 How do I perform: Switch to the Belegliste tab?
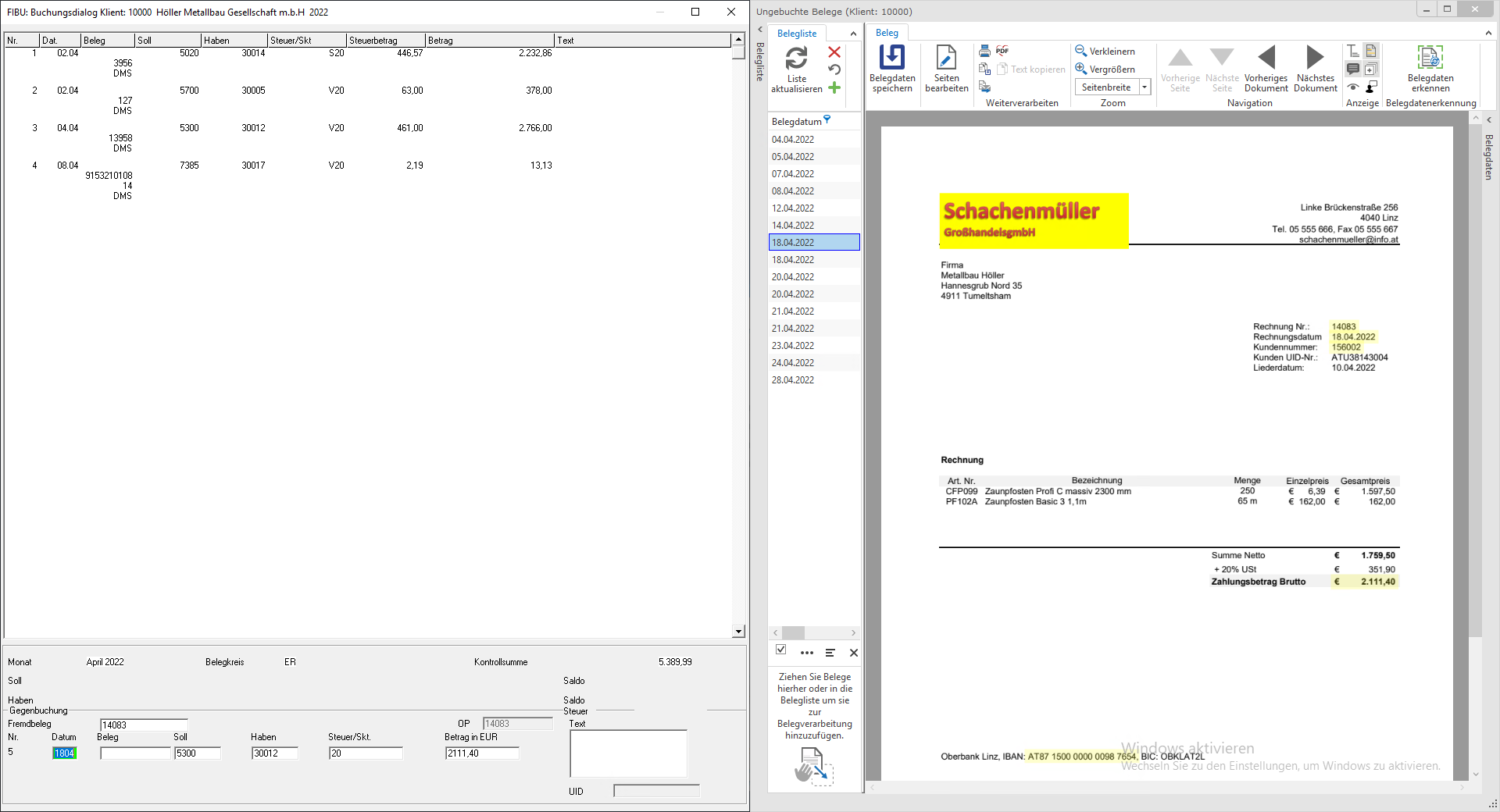pyautogui.click(x=797, y=34)
